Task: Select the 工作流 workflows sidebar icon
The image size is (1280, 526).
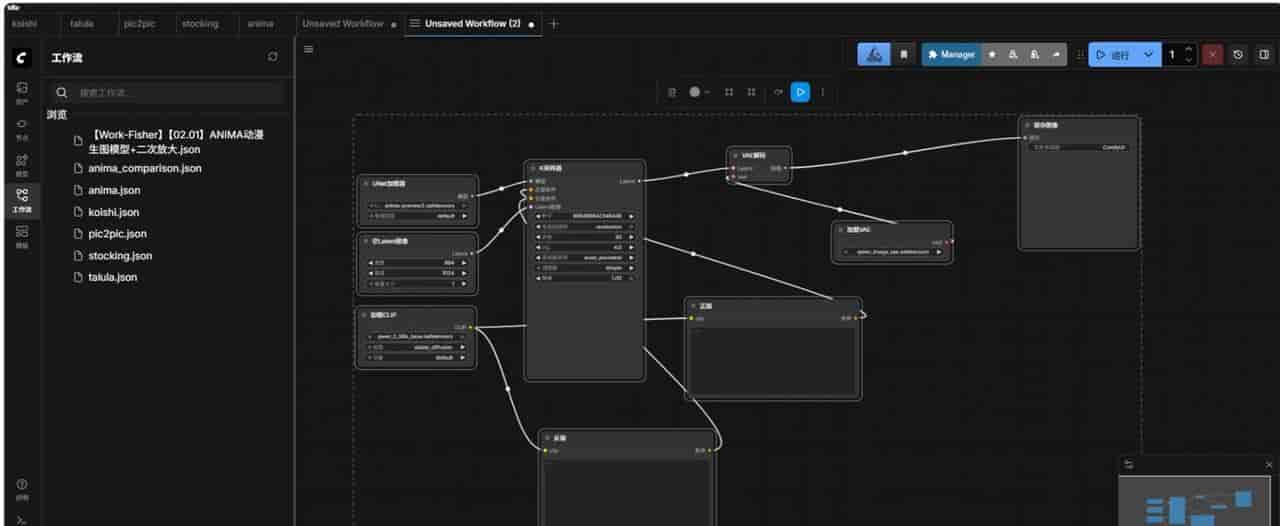Action: point(22,200)
